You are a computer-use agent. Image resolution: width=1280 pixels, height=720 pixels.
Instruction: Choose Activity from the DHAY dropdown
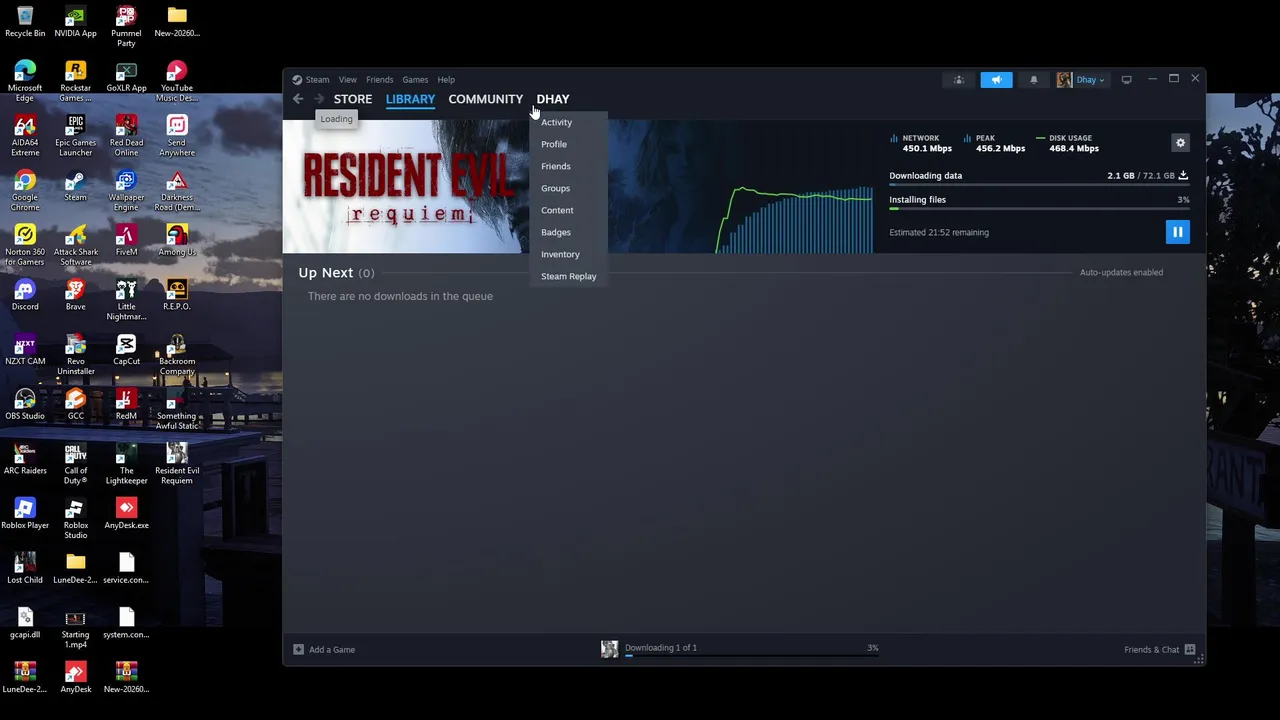point(557,122)
